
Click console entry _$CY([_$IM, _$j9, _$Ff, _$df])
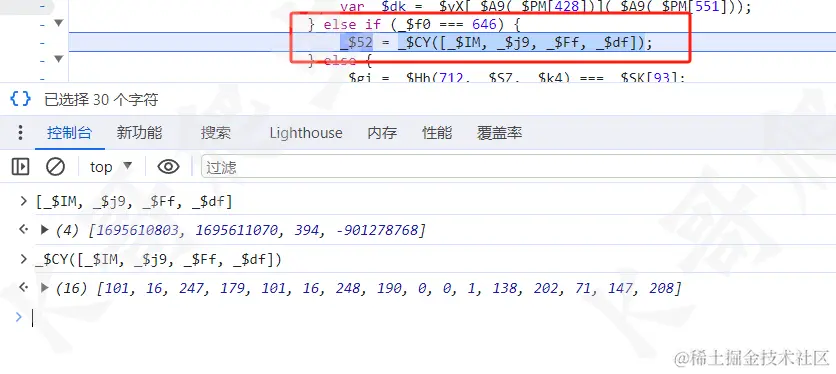tap(158, 260)
